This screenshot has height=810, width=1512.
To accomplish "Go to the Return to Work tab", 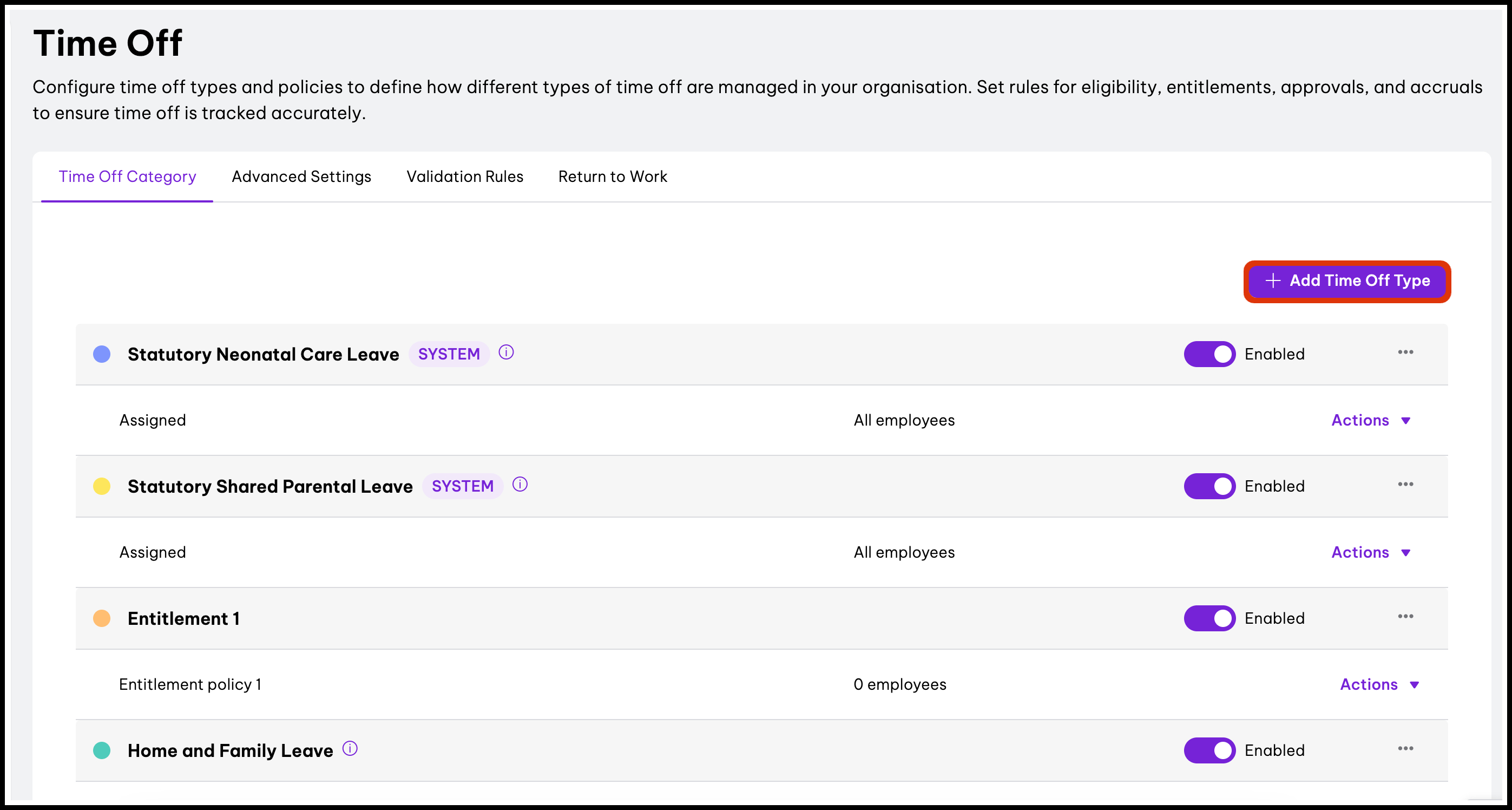I will coord(613,177).
